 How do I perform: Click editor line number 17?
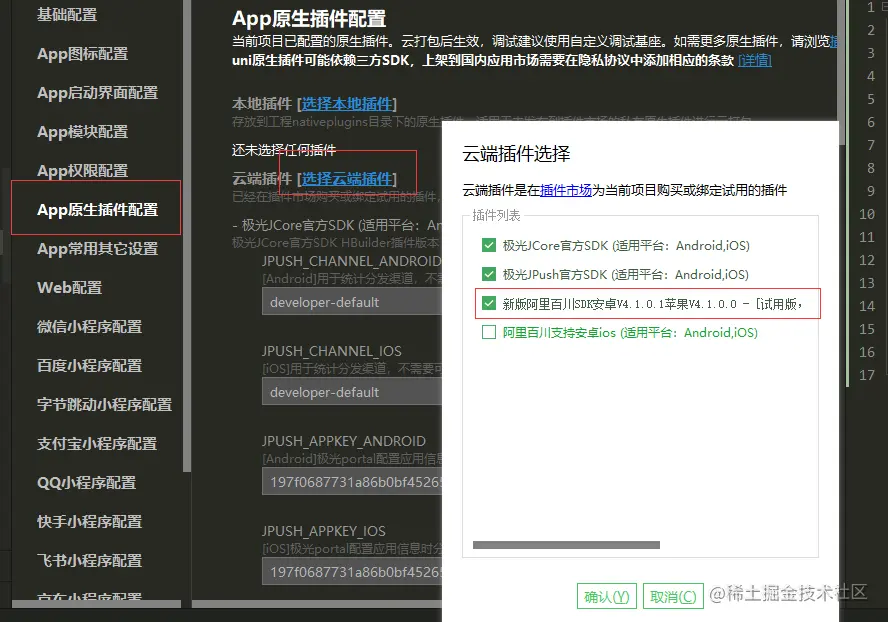[x=867, y=375]
